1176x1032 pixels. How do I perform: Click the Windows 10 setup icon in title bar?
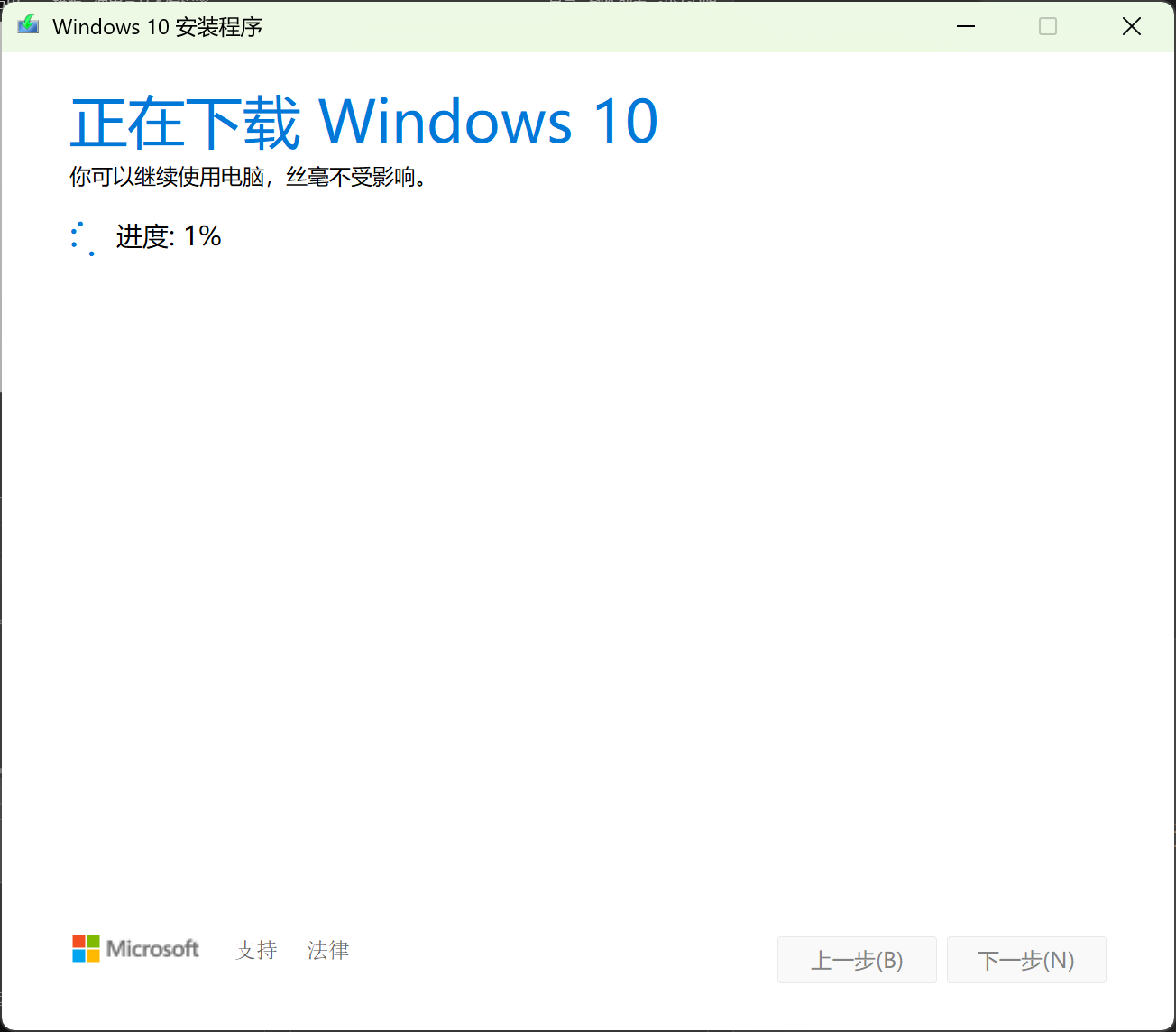click(28, 25)
